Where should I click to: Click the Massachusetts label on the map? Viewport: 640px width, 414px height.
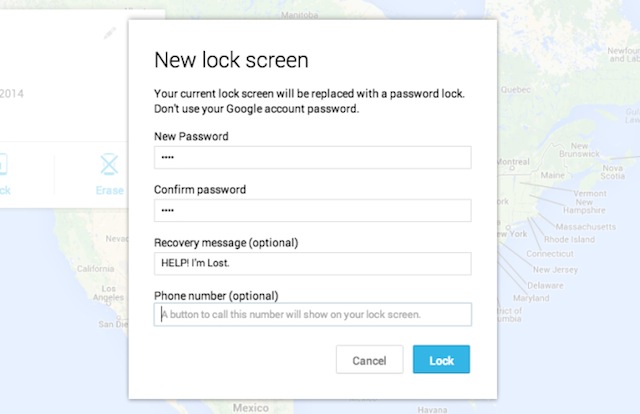tap(586, 227)
